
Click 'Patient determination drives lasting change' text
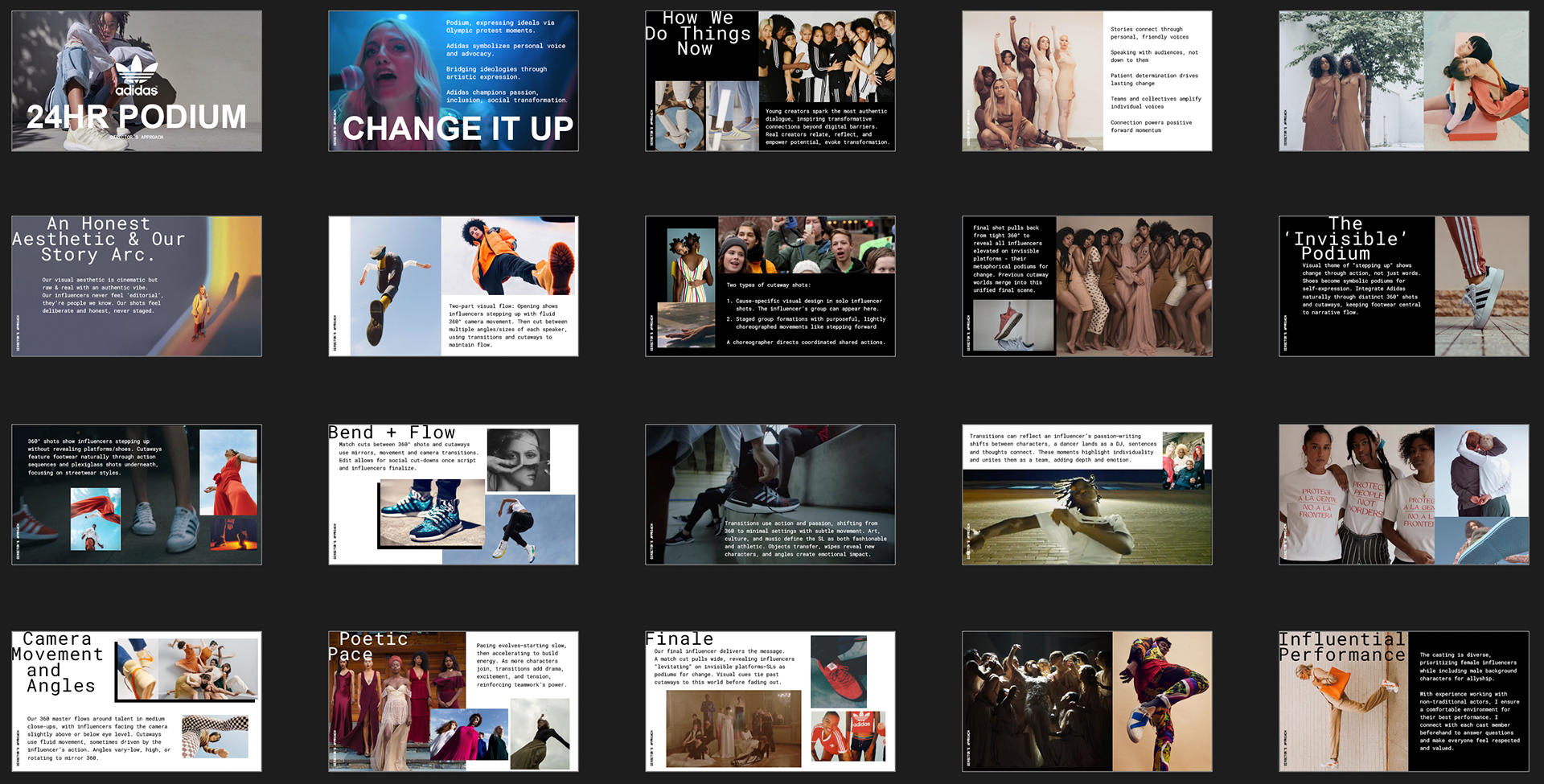click(x=1154, y=80)
